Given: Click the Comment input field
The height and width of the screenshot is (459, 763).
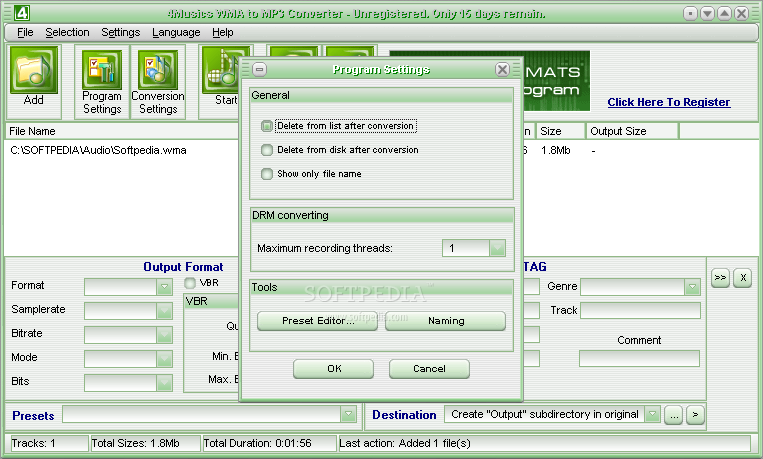Looking at the screenshot, I should (639, 358).
